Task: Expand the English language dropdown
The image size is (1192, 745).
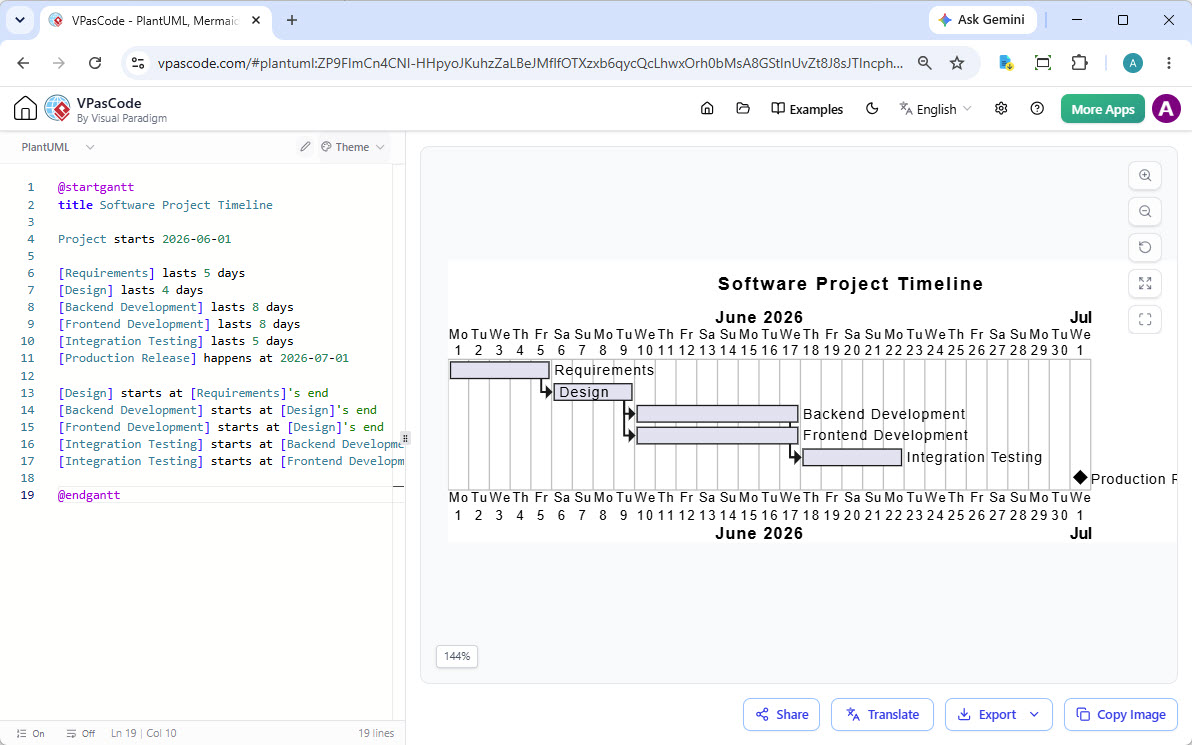Action: (935, 109)
